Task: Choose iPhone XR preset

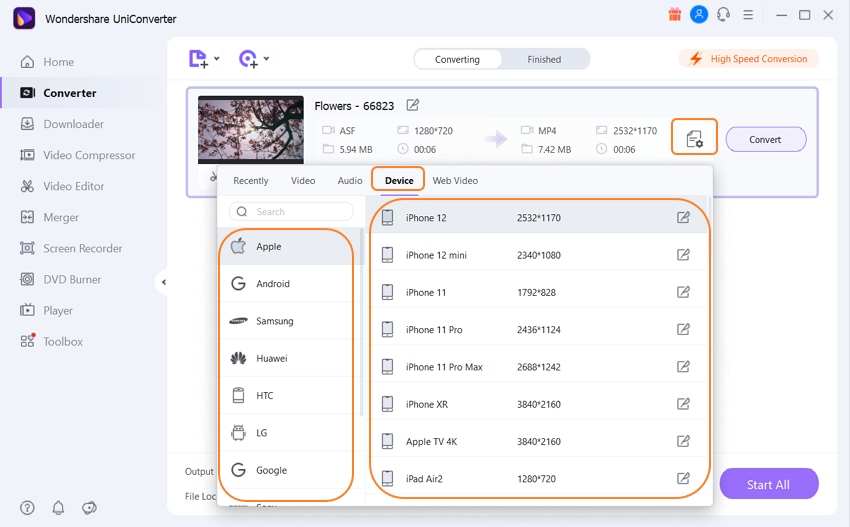Action: 538,404
